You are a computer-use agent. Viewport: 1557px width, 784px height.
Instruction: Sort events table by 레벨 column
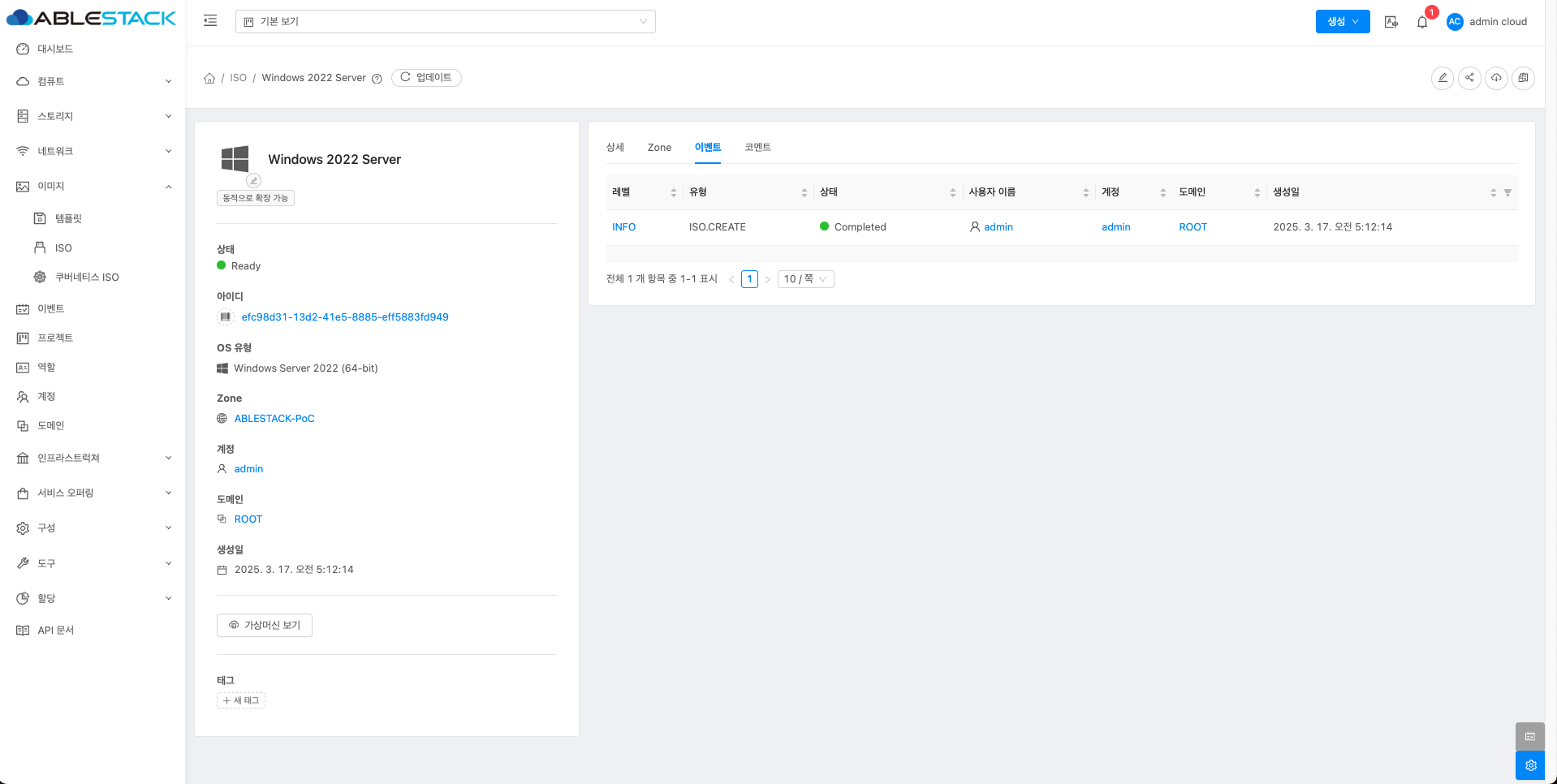[x=673, y=192]
